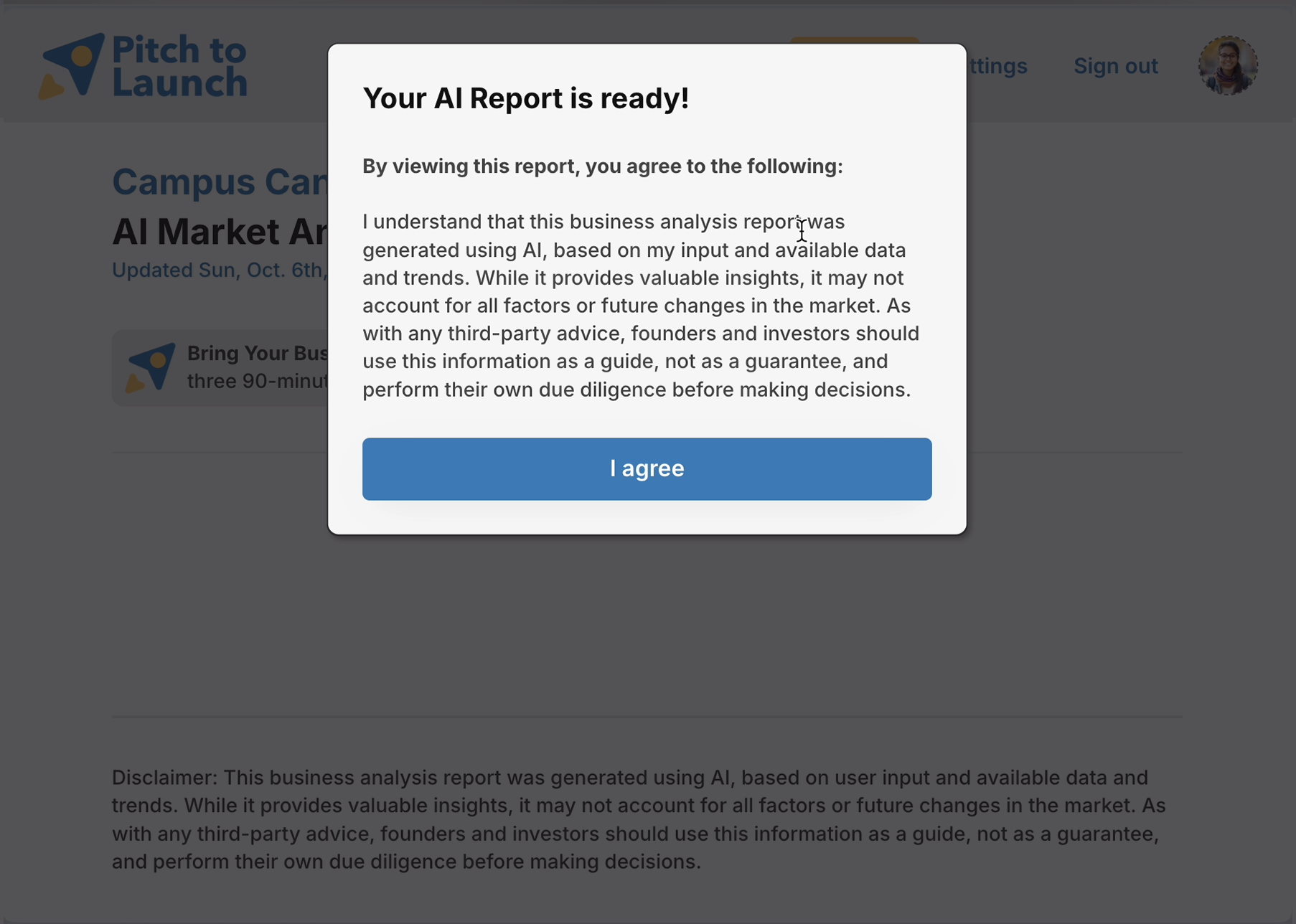The width and height of the screenshot is (1296, 924).
Task: Open the partially hidden Settings link
Action: coord(998,66)
